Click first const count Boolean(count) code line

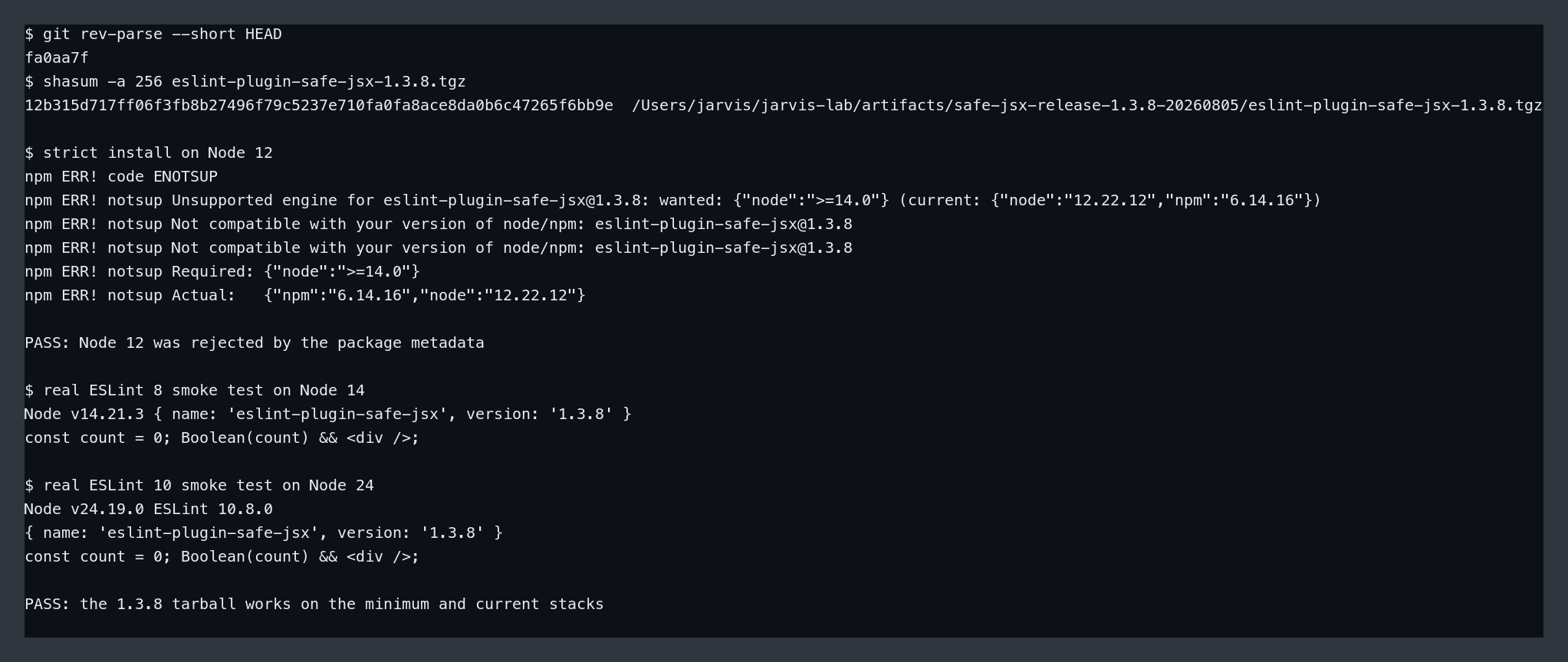[222, 438]
